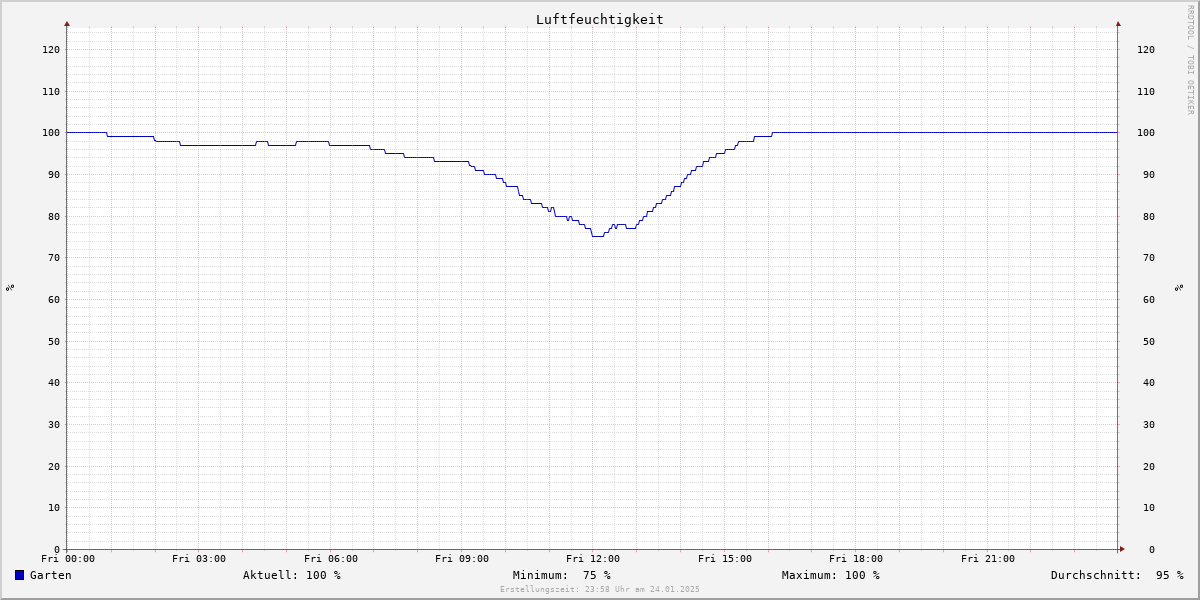1200x600 pixels.
Task: Click the Luftfeuchtigkeit chart title
Action: pyautogui.click(x=599, y=19)
